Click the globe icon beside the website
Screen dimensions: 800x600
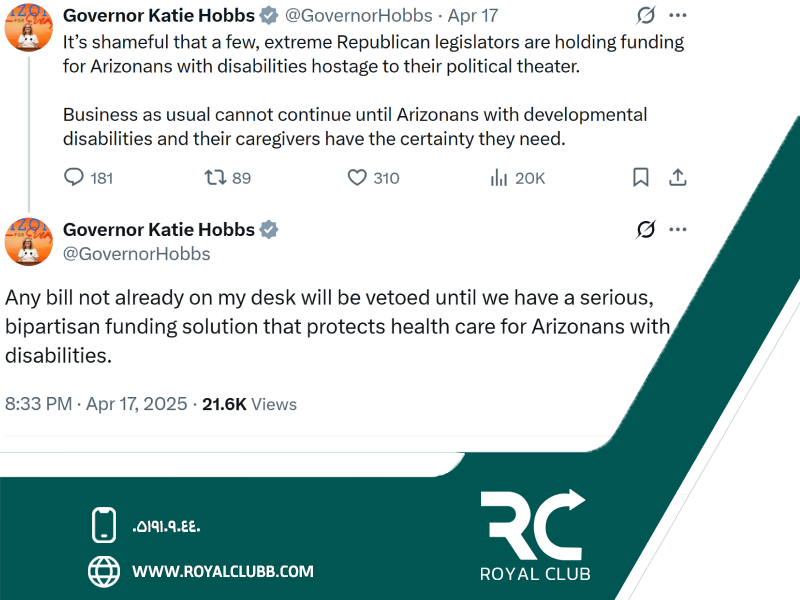(104, 571)
